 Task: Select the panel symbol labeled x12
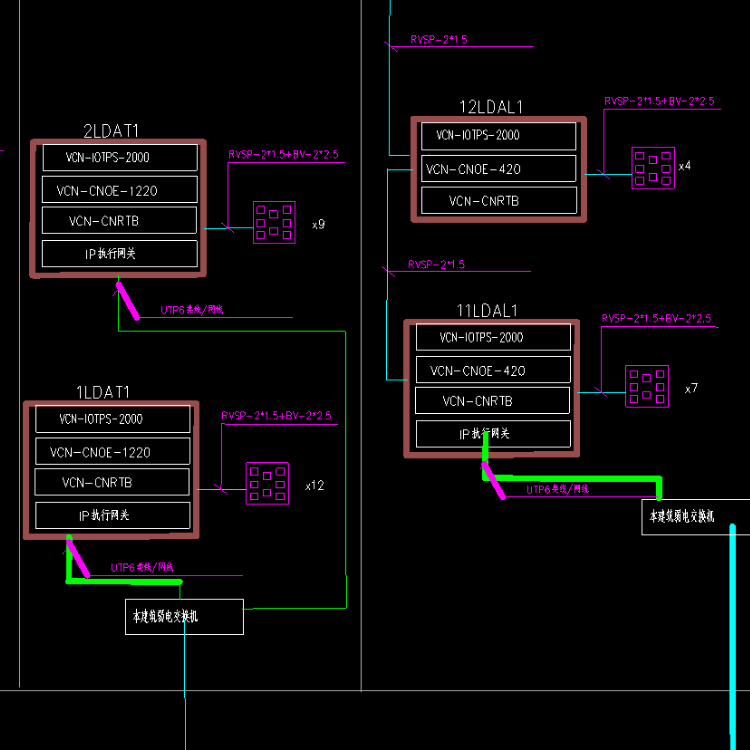pyautogui.click(x=267, y=484)
